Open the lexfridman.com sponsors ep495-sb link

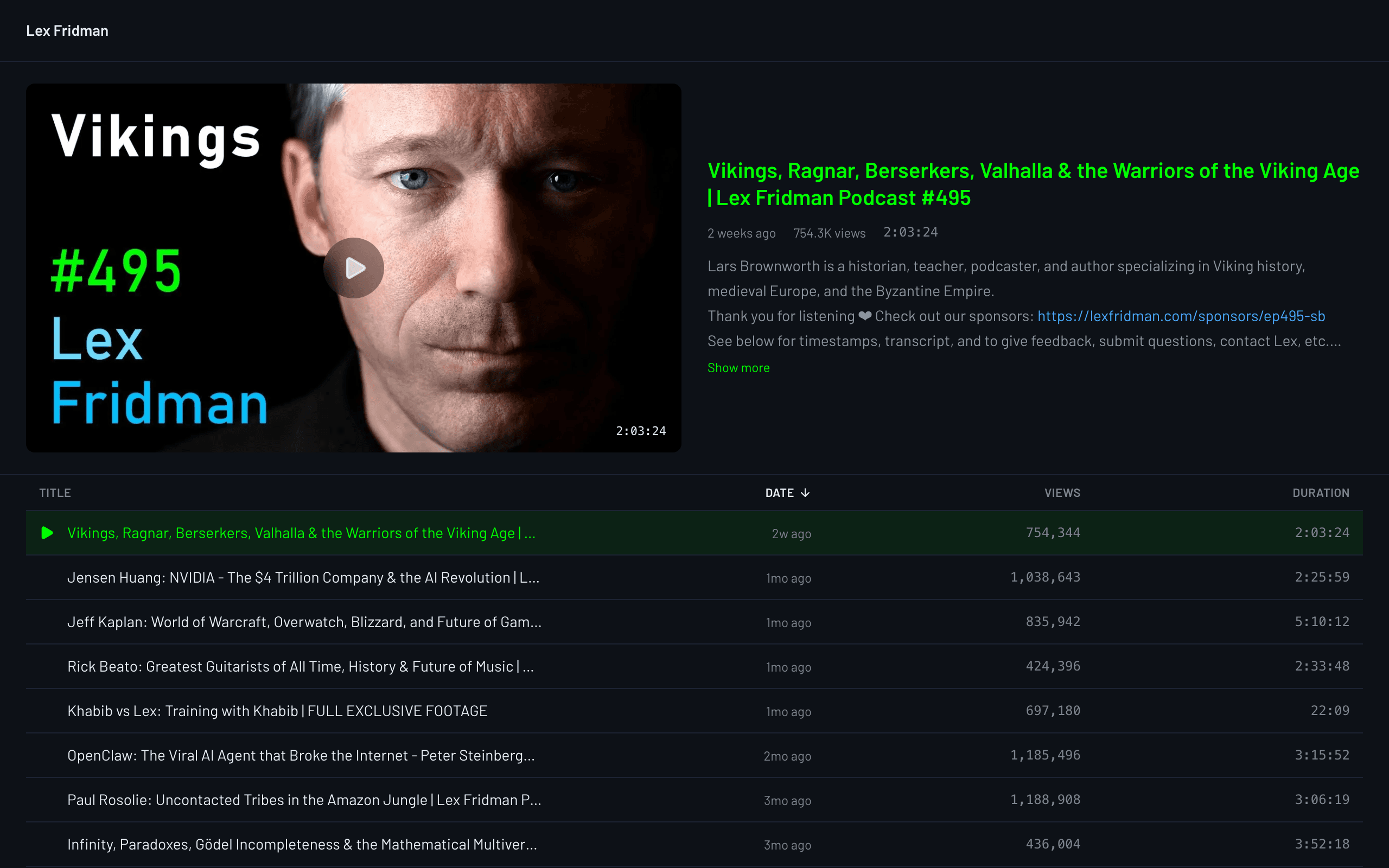click(x=1181, y=316)
